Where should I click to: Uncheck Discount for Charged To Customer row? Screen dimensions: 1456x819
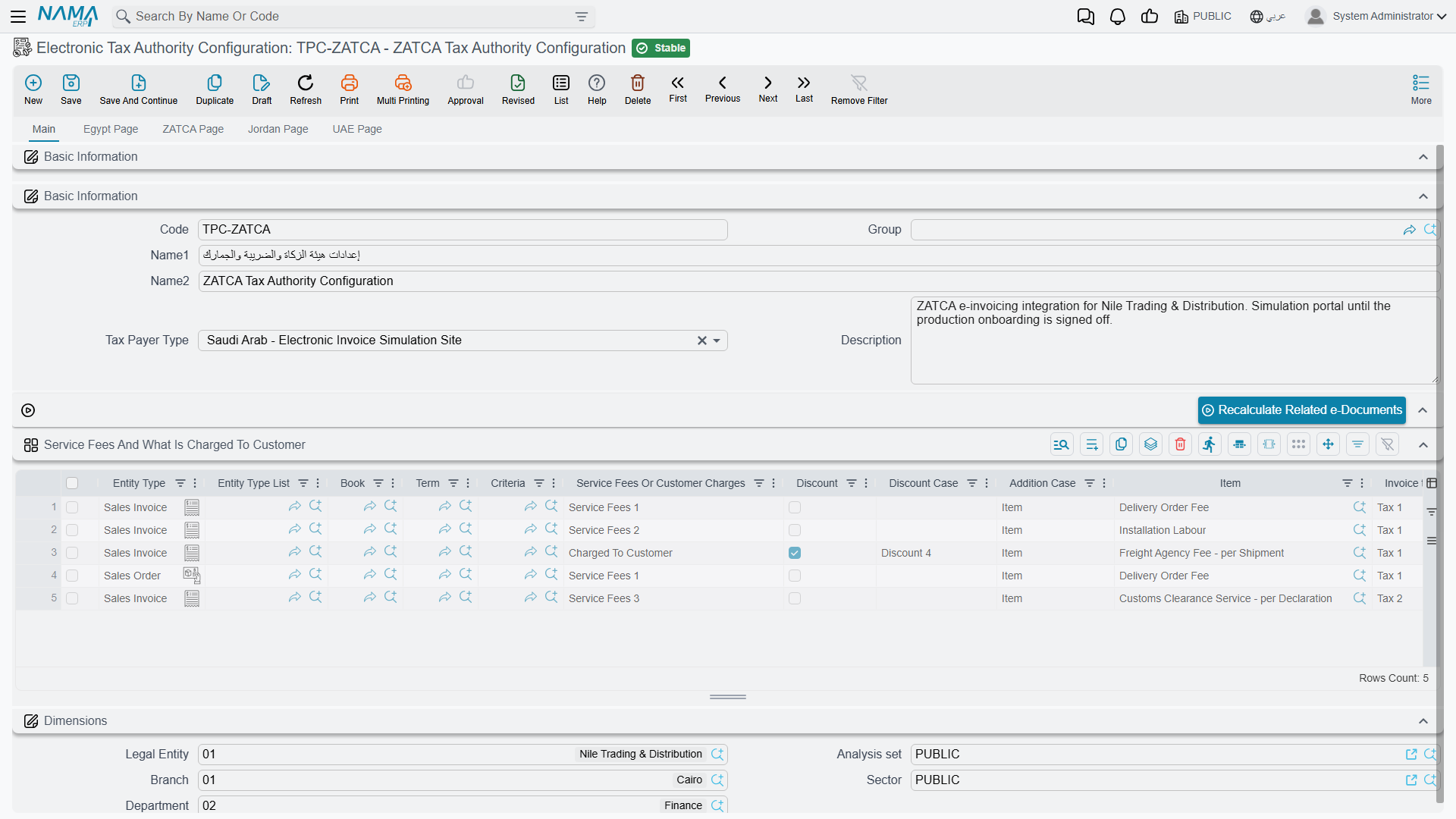[795, 553]
